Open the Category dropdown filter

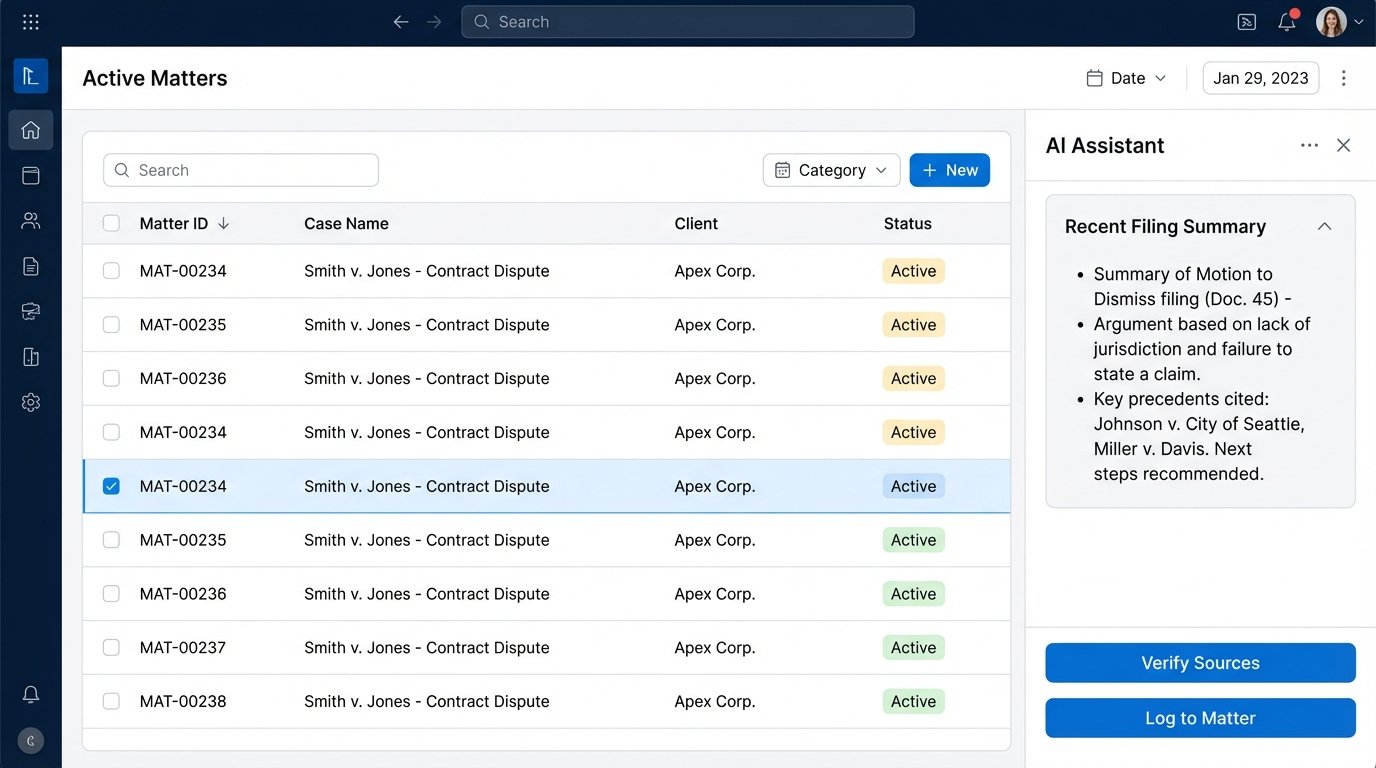point(831,170)
